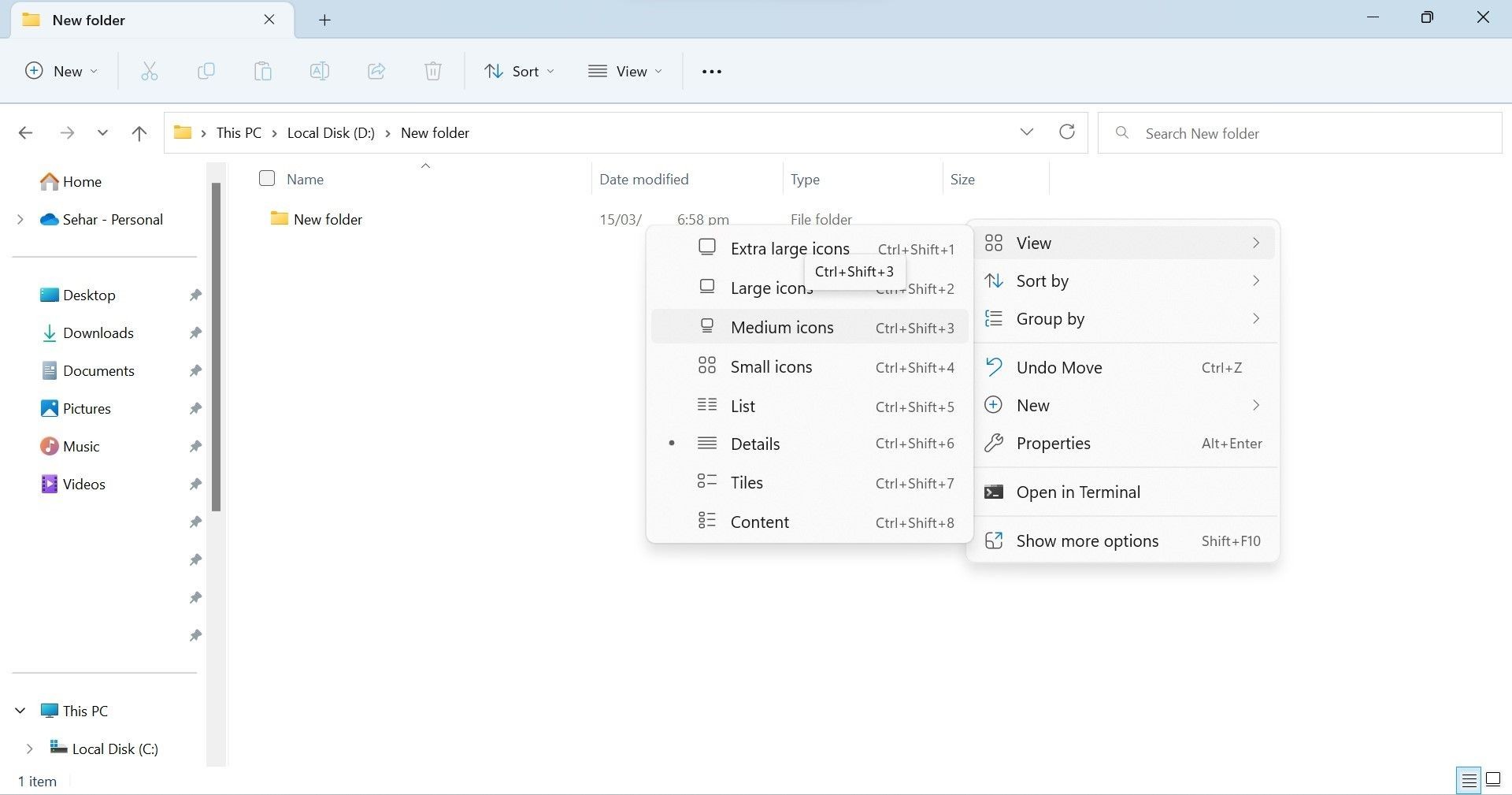Select Details view option

click(810, 444)
